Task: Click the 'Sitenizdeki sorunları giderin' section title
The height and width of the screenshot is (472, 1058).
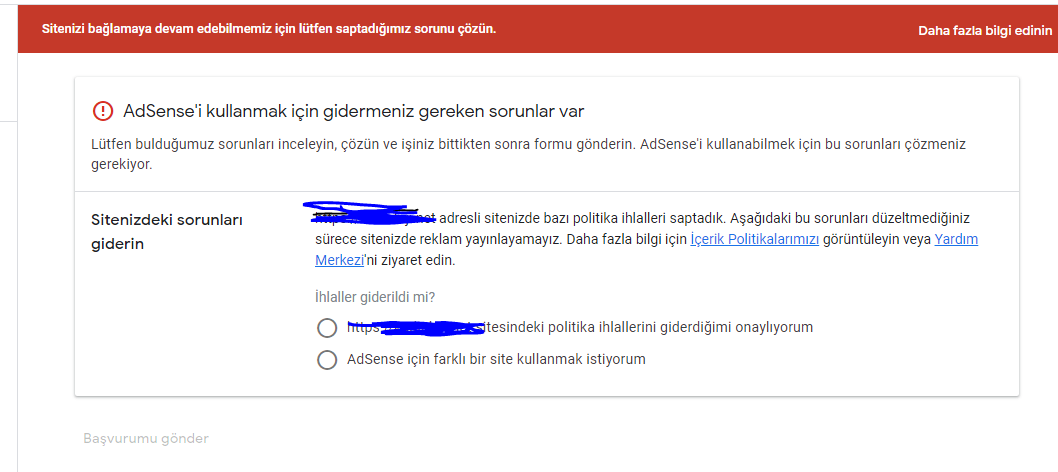Action: [x=167, y=232]
